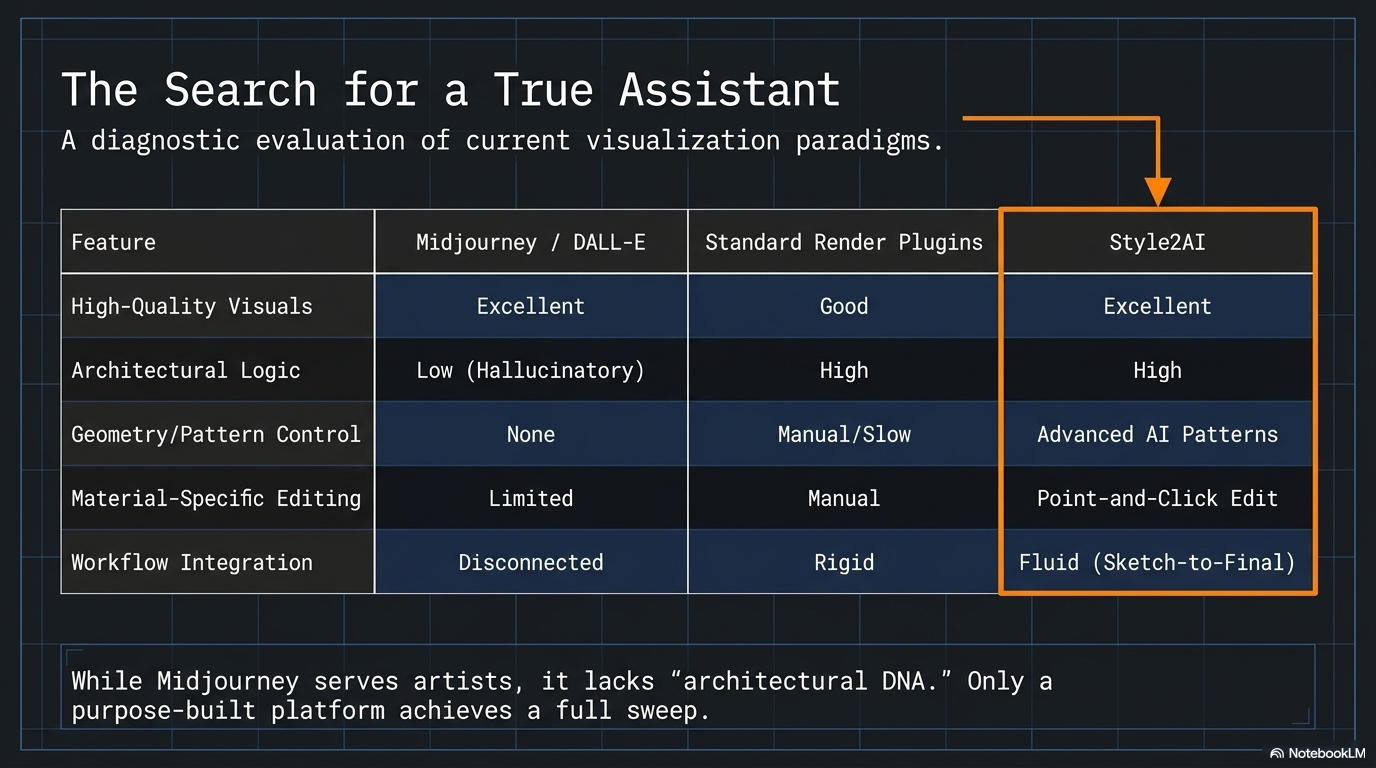Screen dimensions: 1376x768
Task: Click the 'Workflow Integration' row label
Action: pos(218,562)
